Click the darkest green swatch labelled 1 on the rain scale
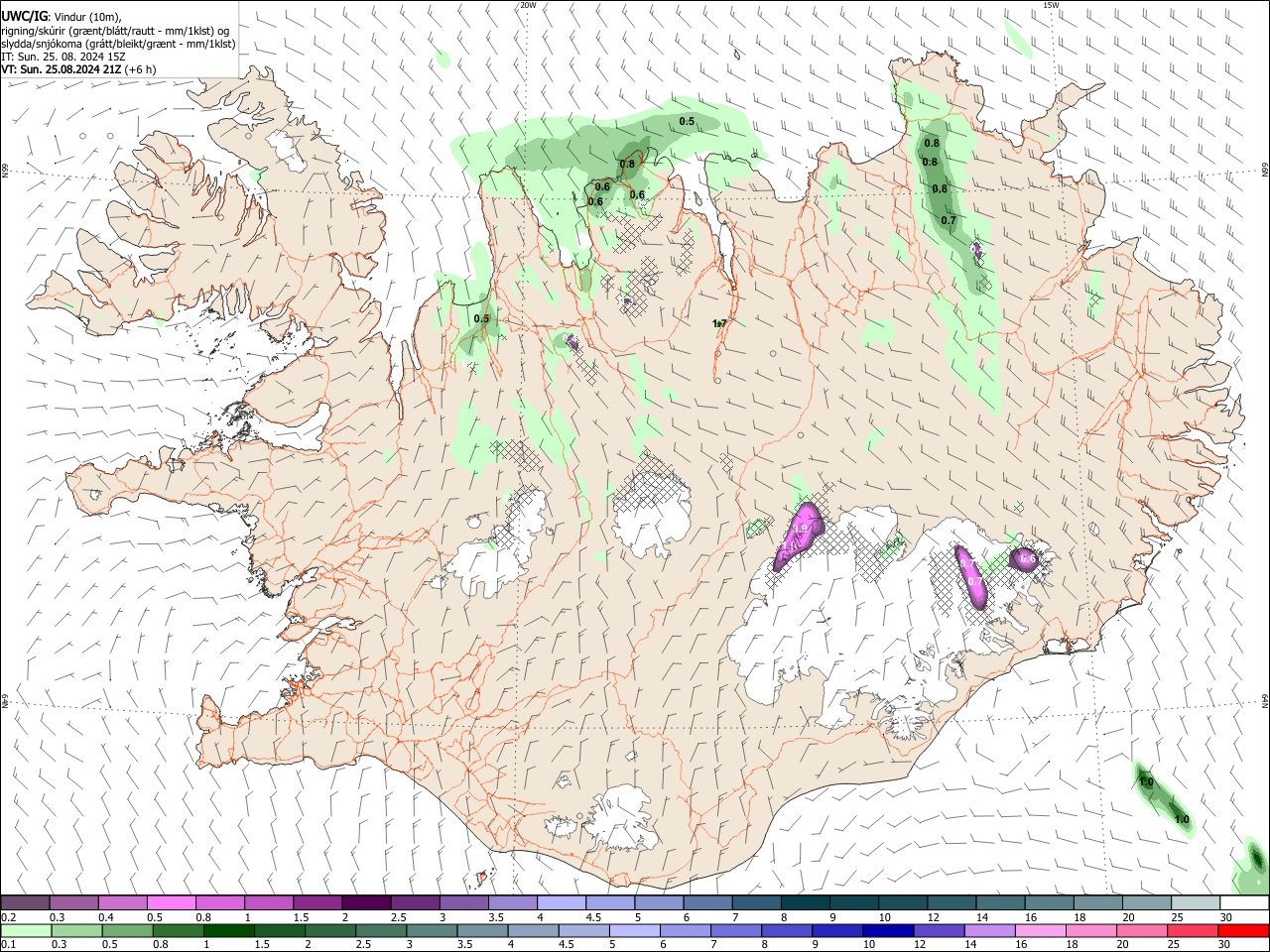 pos(228,930)
